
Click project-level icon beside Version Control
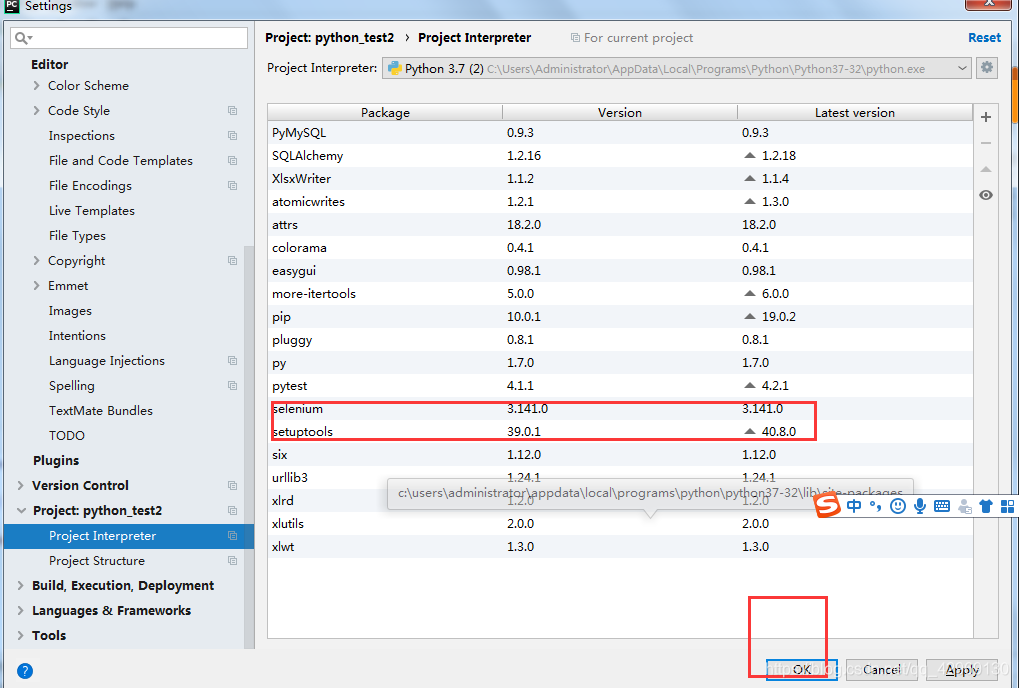(x=232, y=485)
